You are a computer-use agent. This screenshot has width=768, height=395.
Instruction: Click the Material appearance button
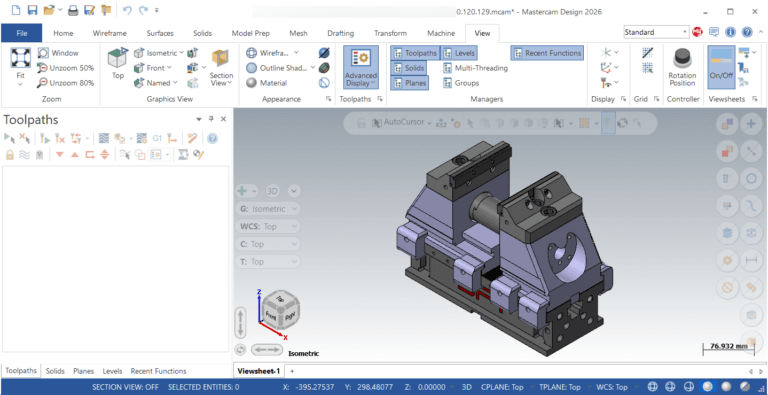(267, 83)
